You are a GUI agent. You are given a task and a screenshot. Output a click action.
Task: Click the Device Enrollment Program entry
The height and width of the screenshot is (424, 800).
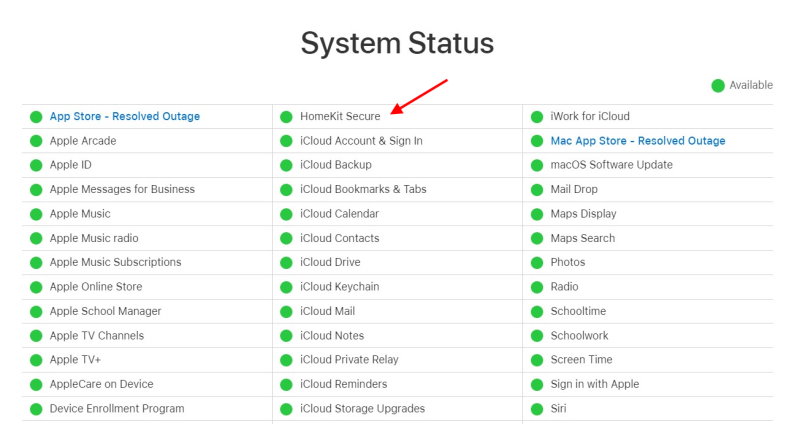[x=117, y=409]
